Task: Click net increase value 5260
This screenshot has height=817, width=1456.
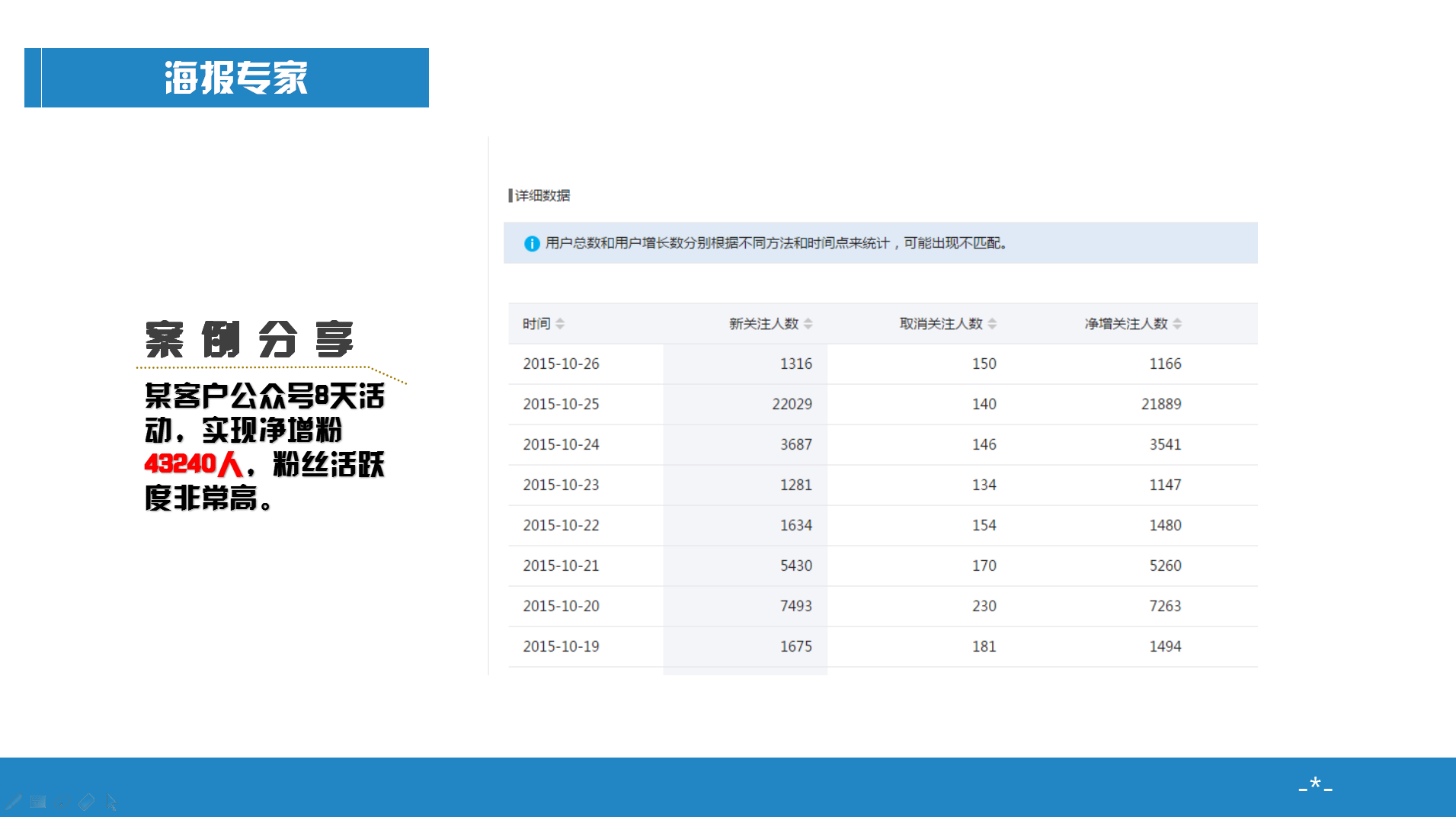Action: click(1166, 566)
